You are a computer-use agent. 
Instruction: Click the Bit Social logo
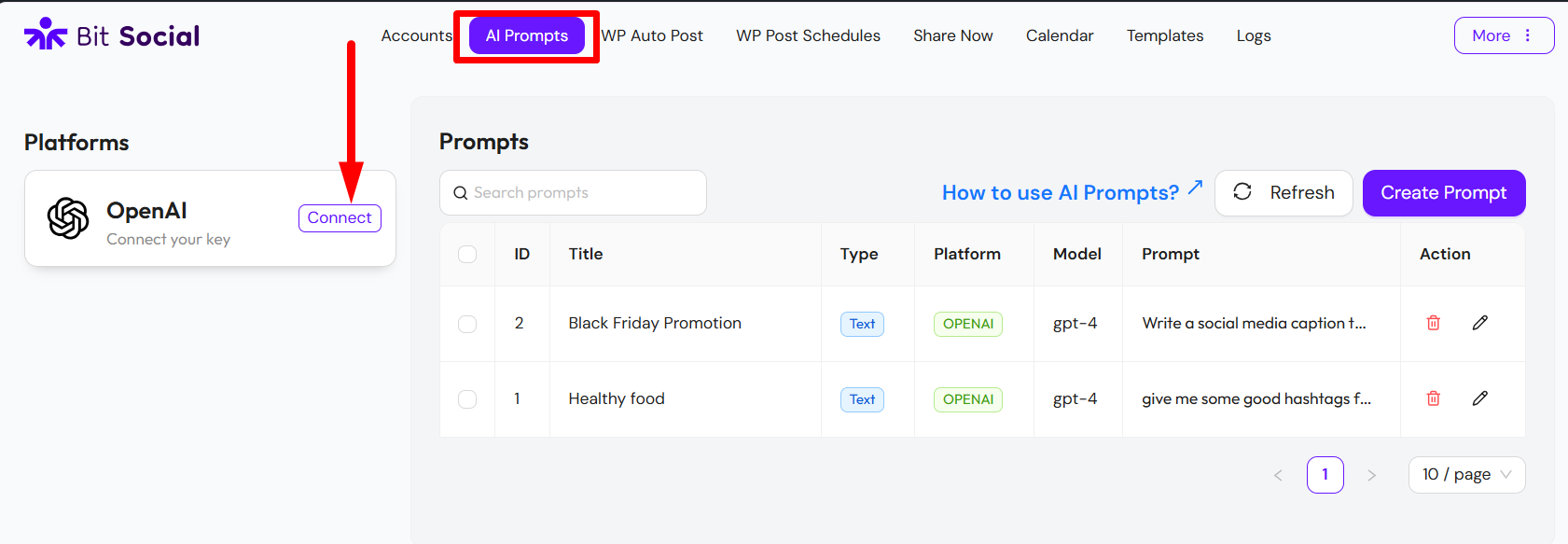pos(112,35)
